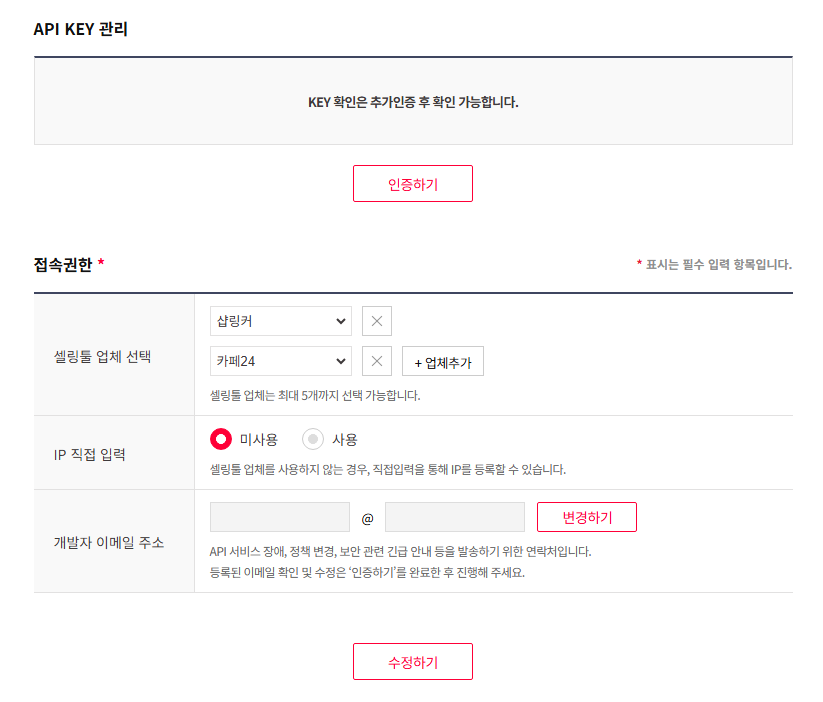The width and height of the screenshot is (823, 702).
Task: Click the 인증하기 button
Action: 412,184
